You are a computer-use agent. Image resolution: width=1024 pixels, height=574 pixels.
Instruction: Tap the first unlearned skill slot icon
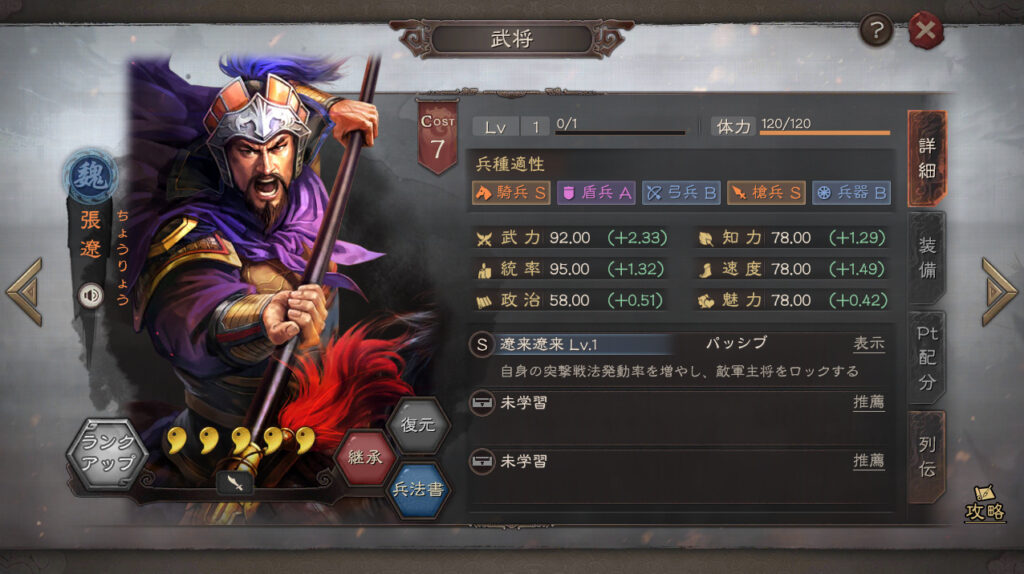(x=482, y=403)
